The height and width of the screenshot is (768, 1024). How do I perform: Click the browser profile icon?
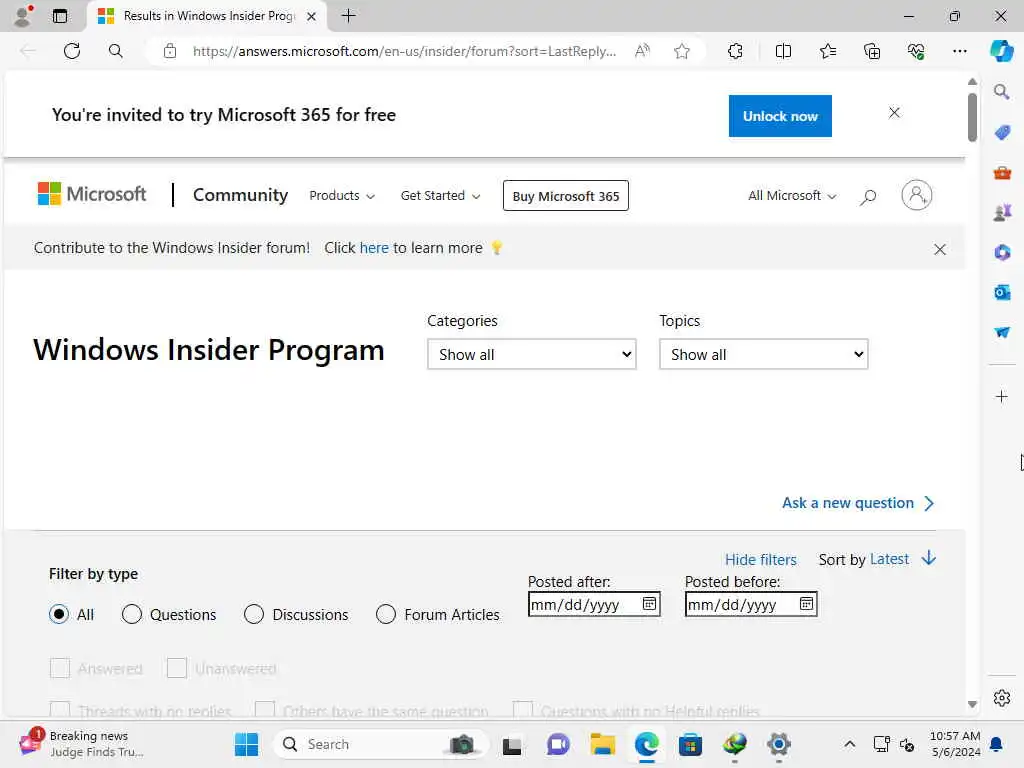click(x=24, y=16)
